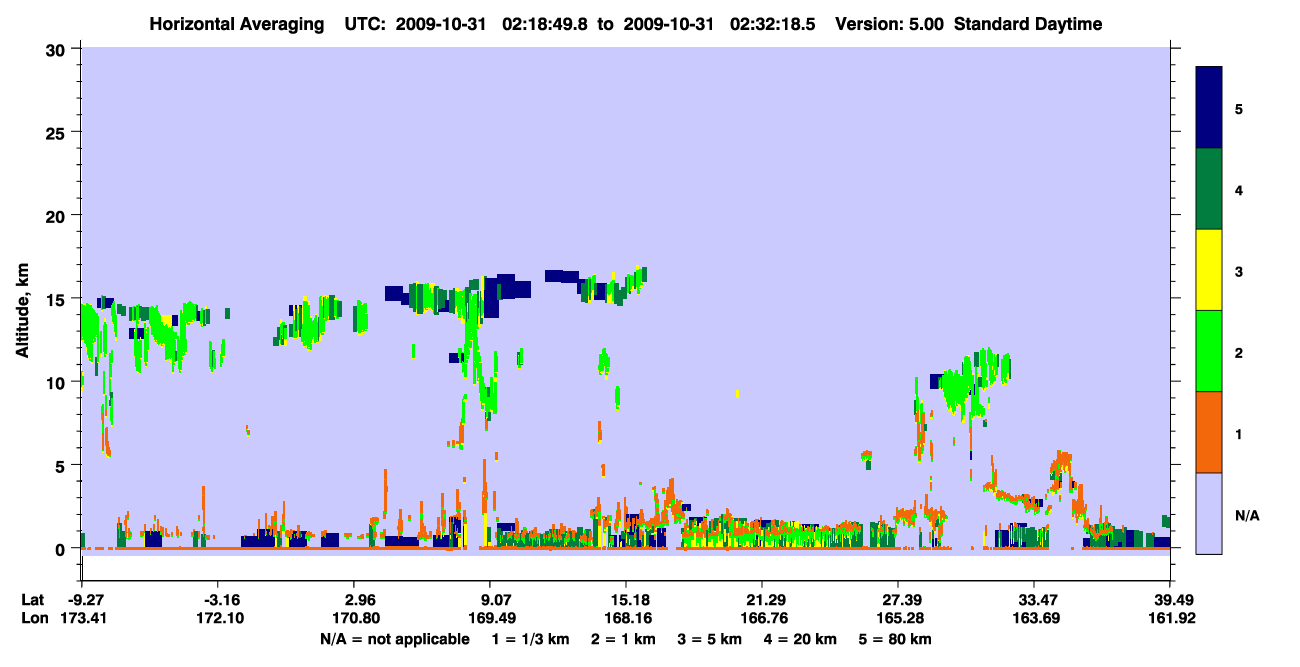Click the 15 altitude tick label
The height and width of the screenshot is (667, 1300).
pyautogui.click(x=58, y=299)
